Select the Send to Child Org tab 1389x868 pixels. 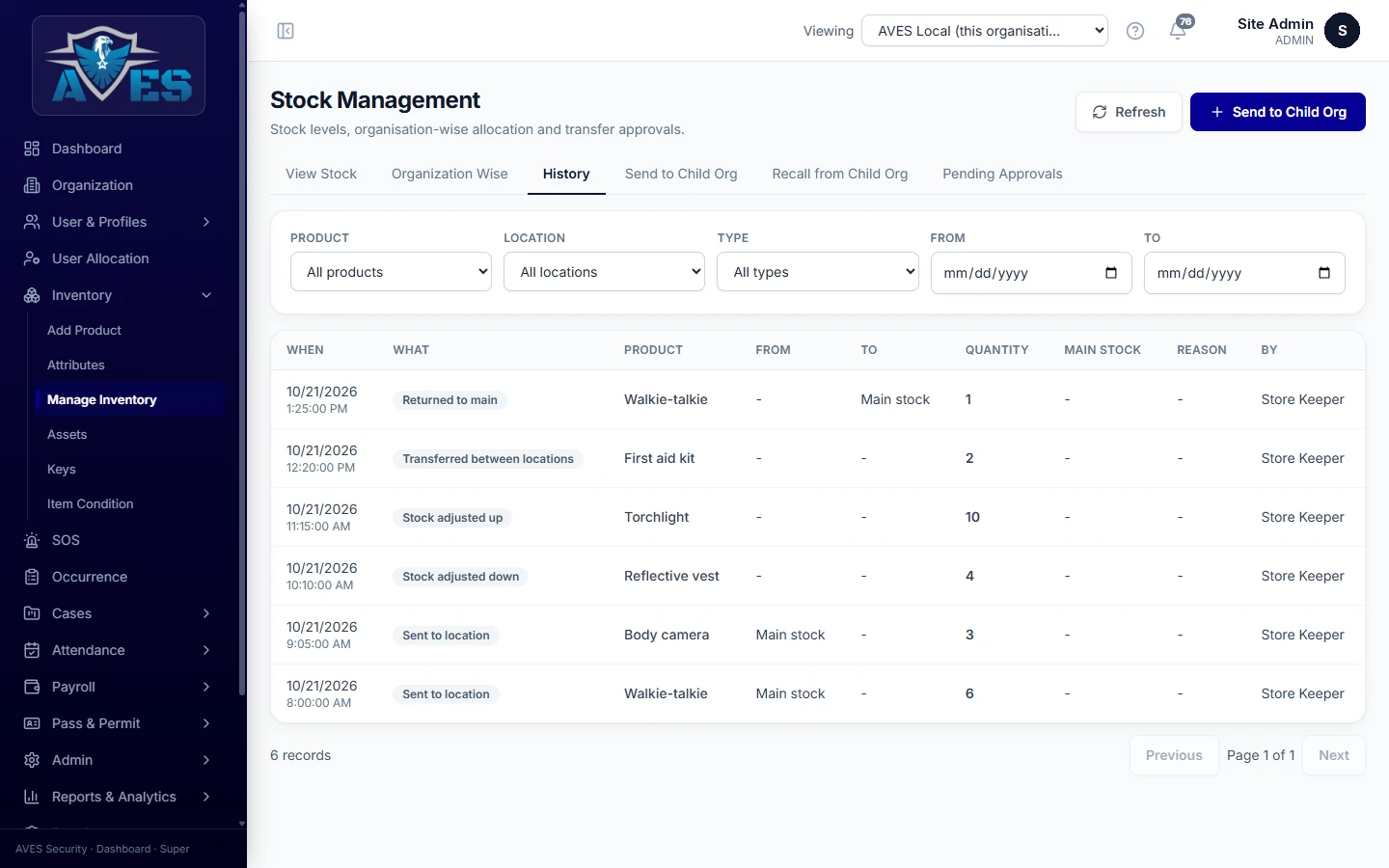click(681, 174)
